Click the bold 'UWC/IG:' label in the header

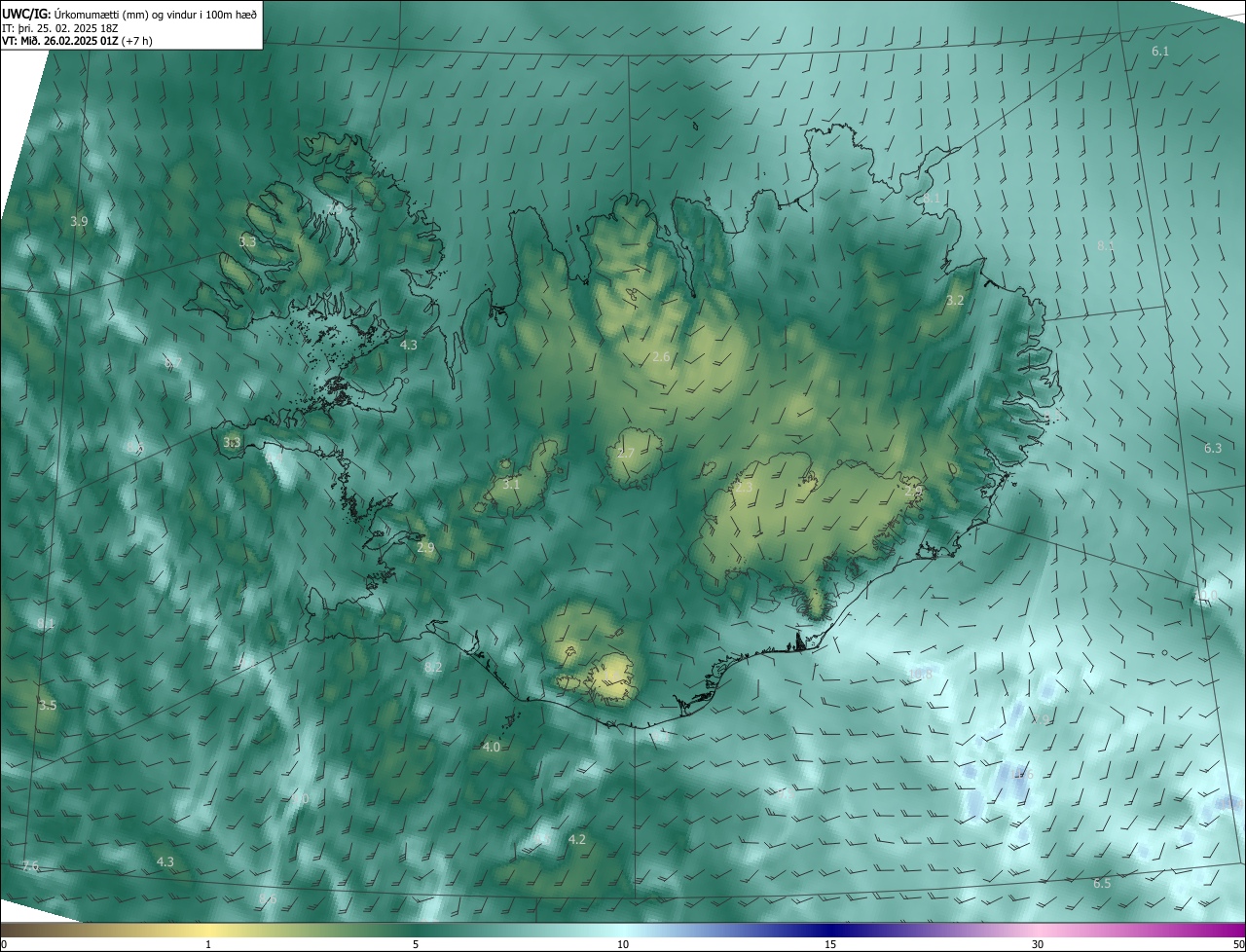[x=25, y=13]
